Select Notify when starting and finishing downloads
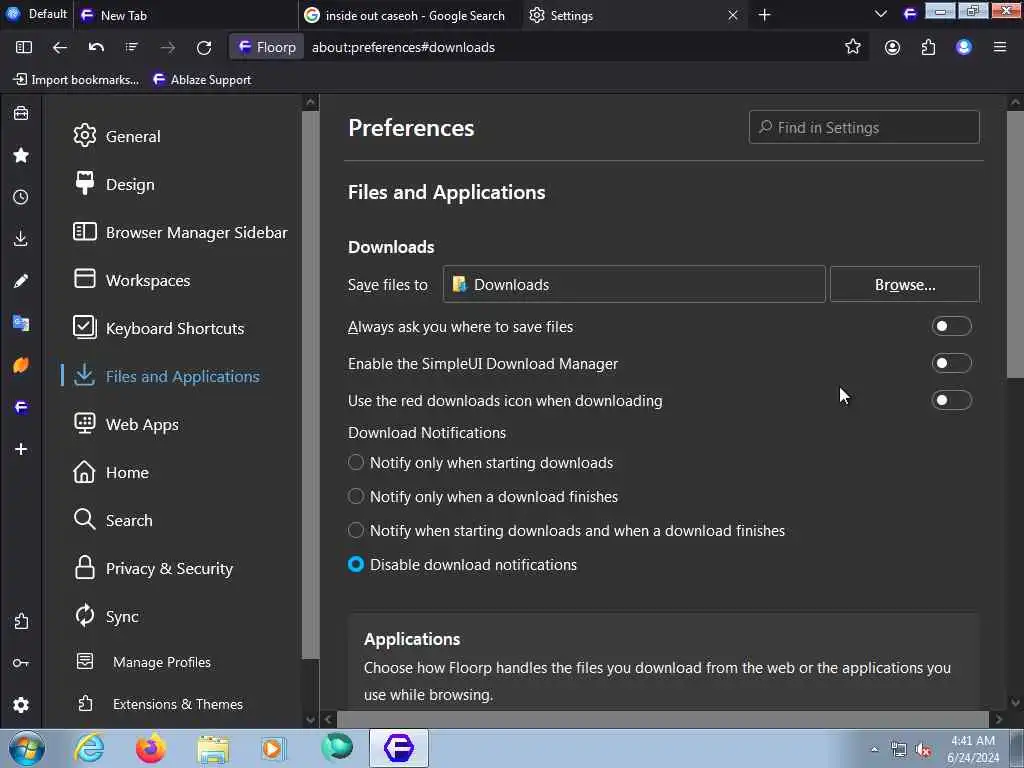This screenshot has width=1024, height=768. (356, 530)
